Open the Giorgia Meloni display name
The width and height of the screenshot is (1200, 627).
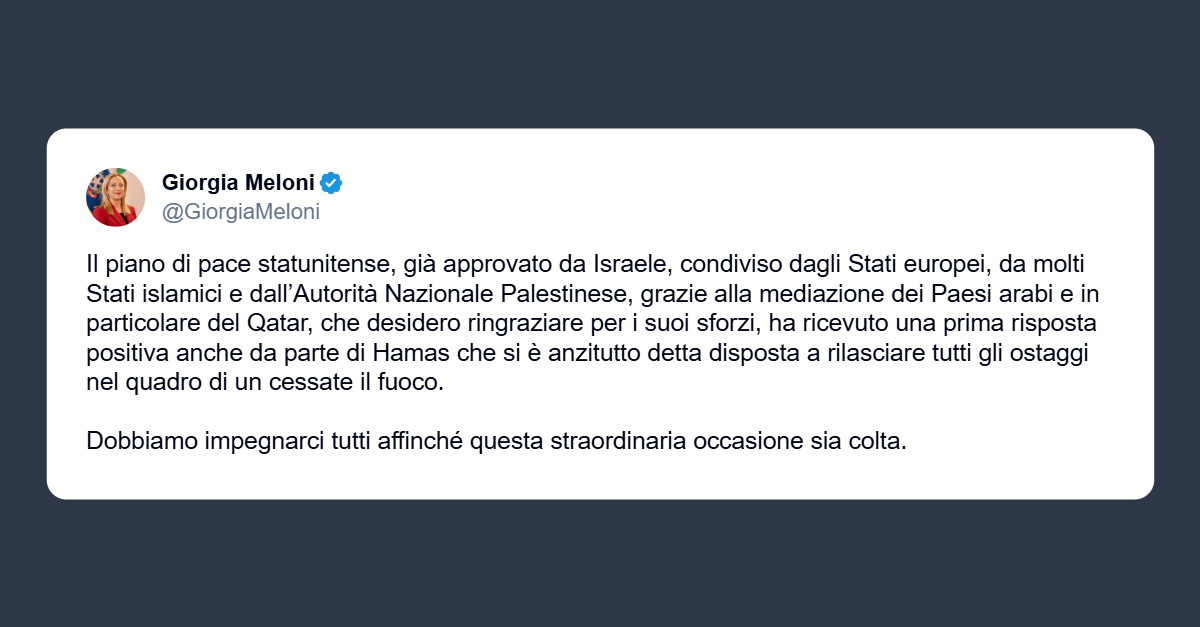point(238,183)
